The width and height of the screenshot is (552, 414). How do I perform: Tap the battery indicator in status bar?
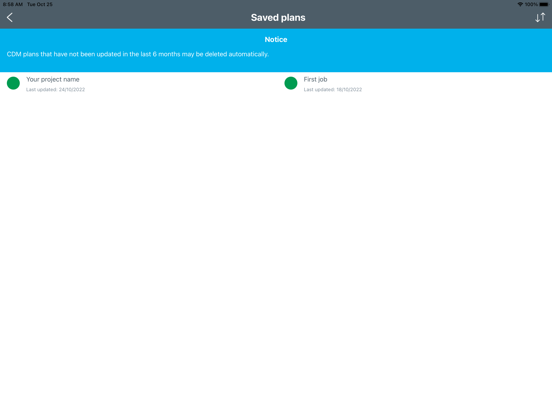(x=544, y=4)
